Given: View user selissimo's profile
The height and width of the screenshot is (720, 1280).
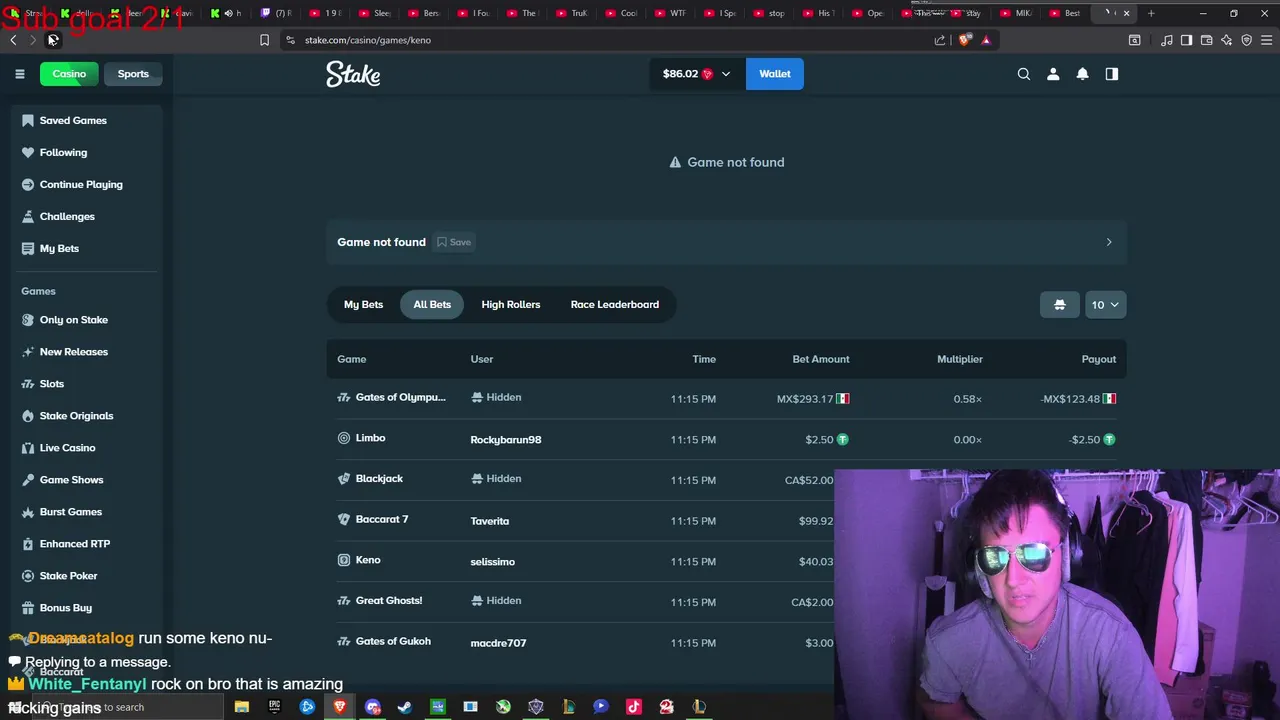Looking at the screenshot, I should [492, 562].
